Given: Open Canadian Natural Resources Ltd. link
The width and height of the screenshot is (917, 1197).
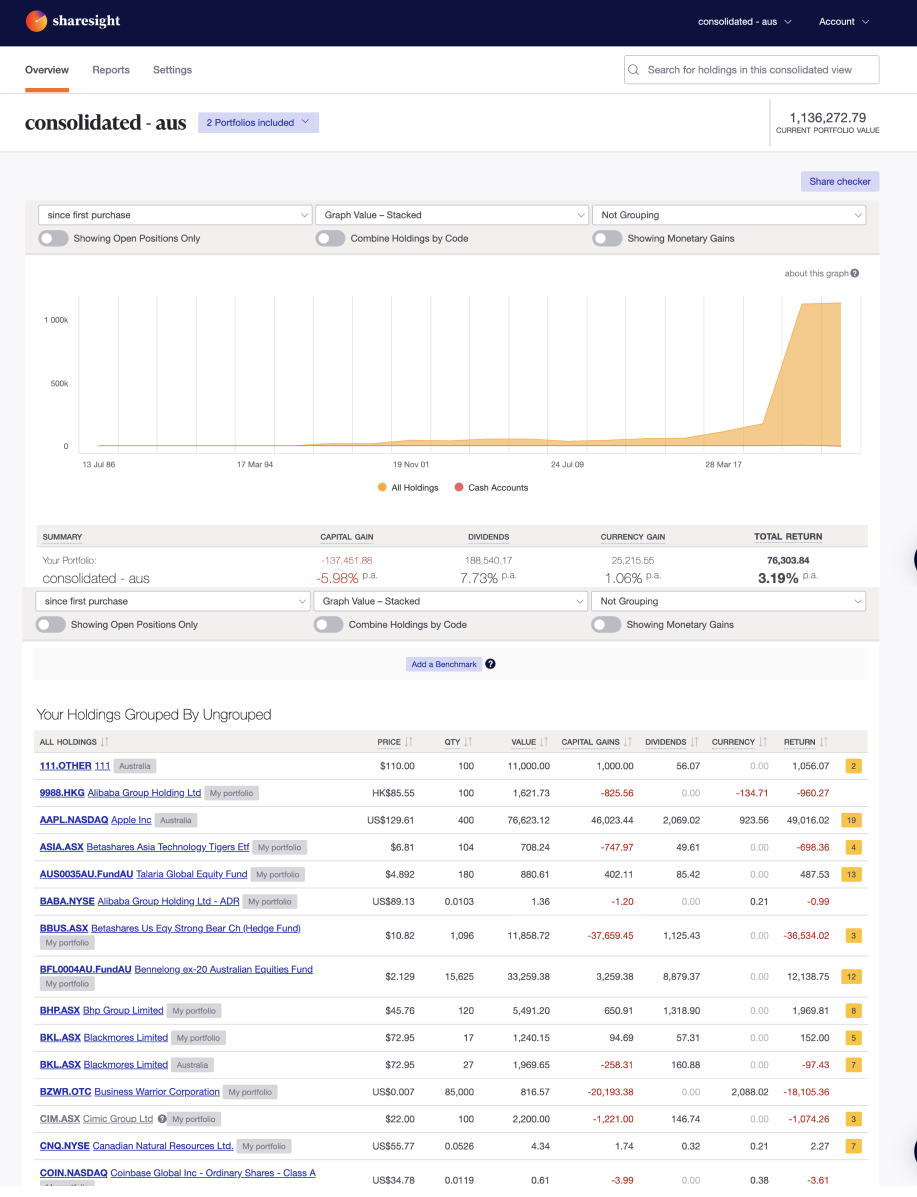Looking at the screenshot, I should click(x=163, y=1147).
